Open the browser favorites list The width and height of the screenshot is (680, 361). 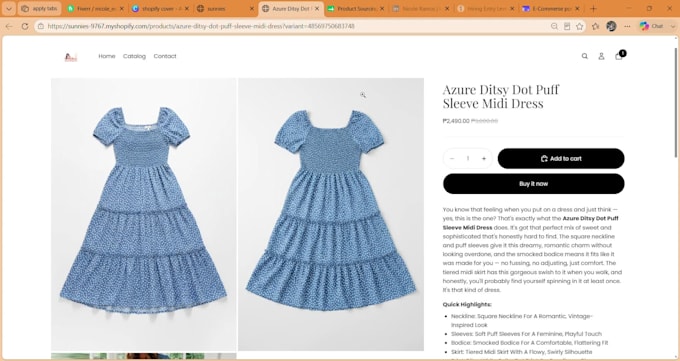click(595, 26)
